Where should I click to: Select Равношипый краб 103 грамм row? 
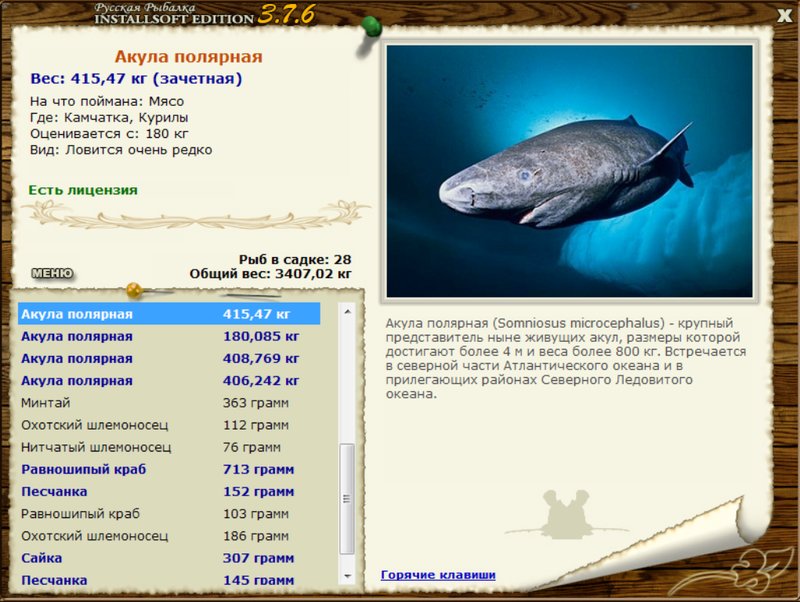pos(169,514)
